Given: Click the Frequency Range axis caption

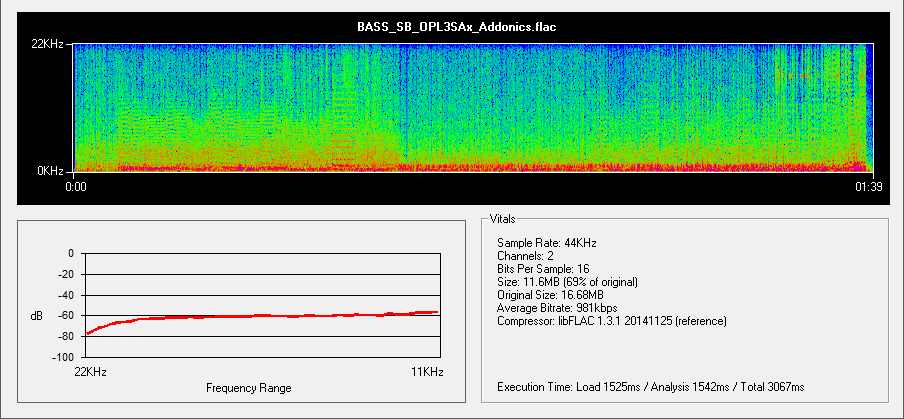Looking at the screenshot, I should [249, 387].
